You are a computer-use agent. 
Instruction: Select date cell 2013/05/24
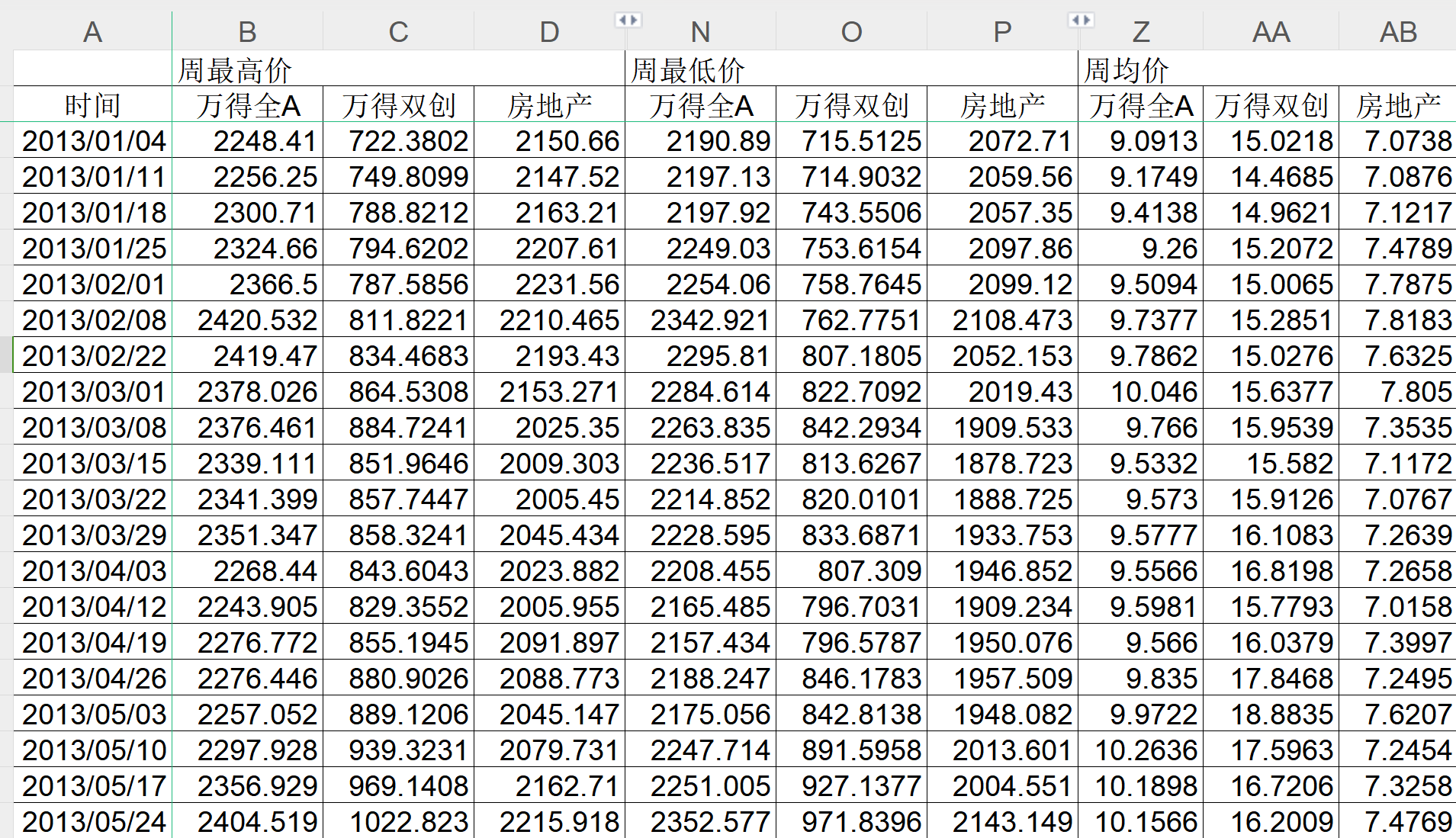(93, 820)
